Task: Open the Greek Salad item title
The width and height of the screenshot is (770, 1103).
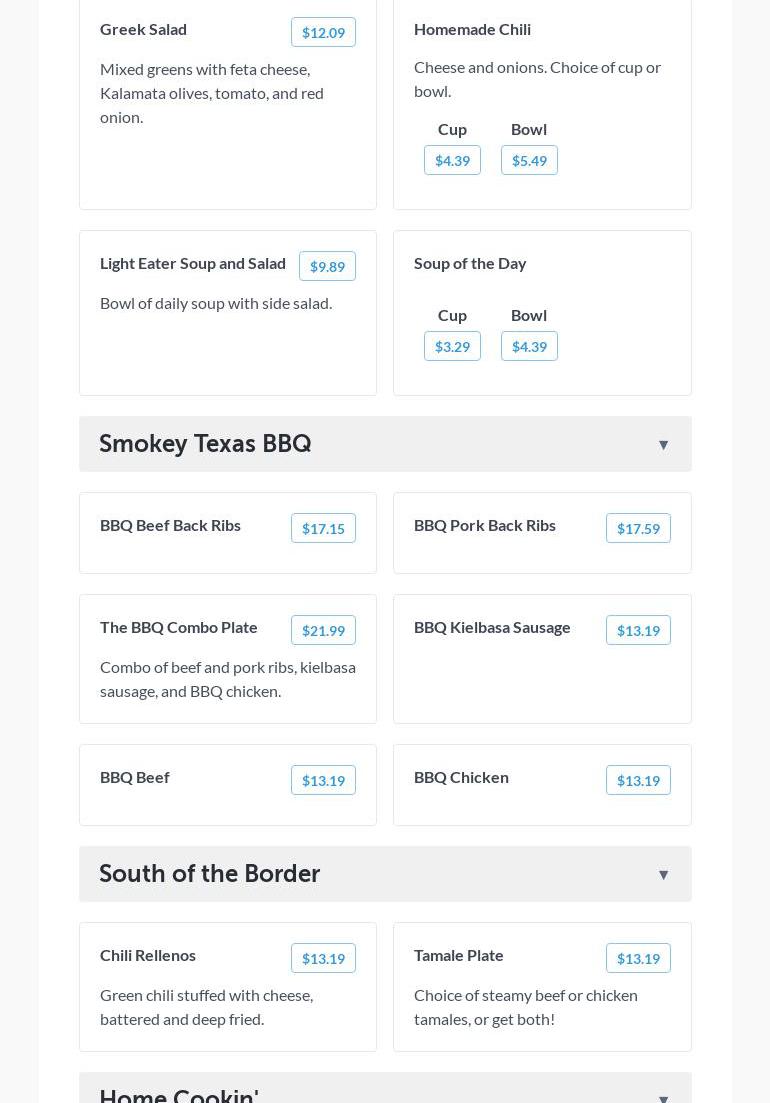Action: click(143, 29)
